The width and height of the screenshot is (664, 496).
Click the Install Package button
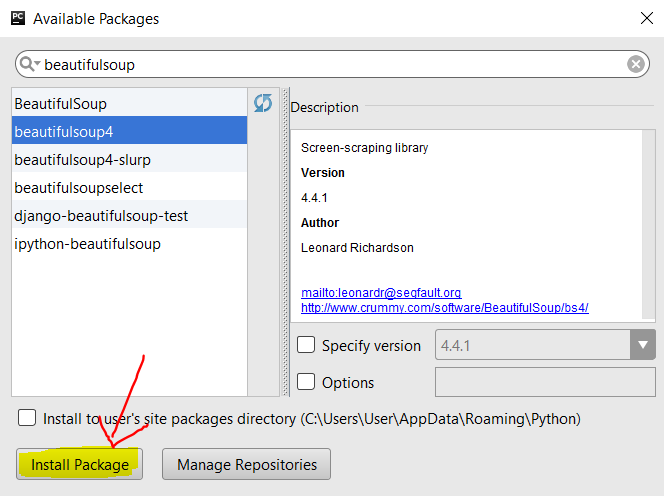(80, 464)
